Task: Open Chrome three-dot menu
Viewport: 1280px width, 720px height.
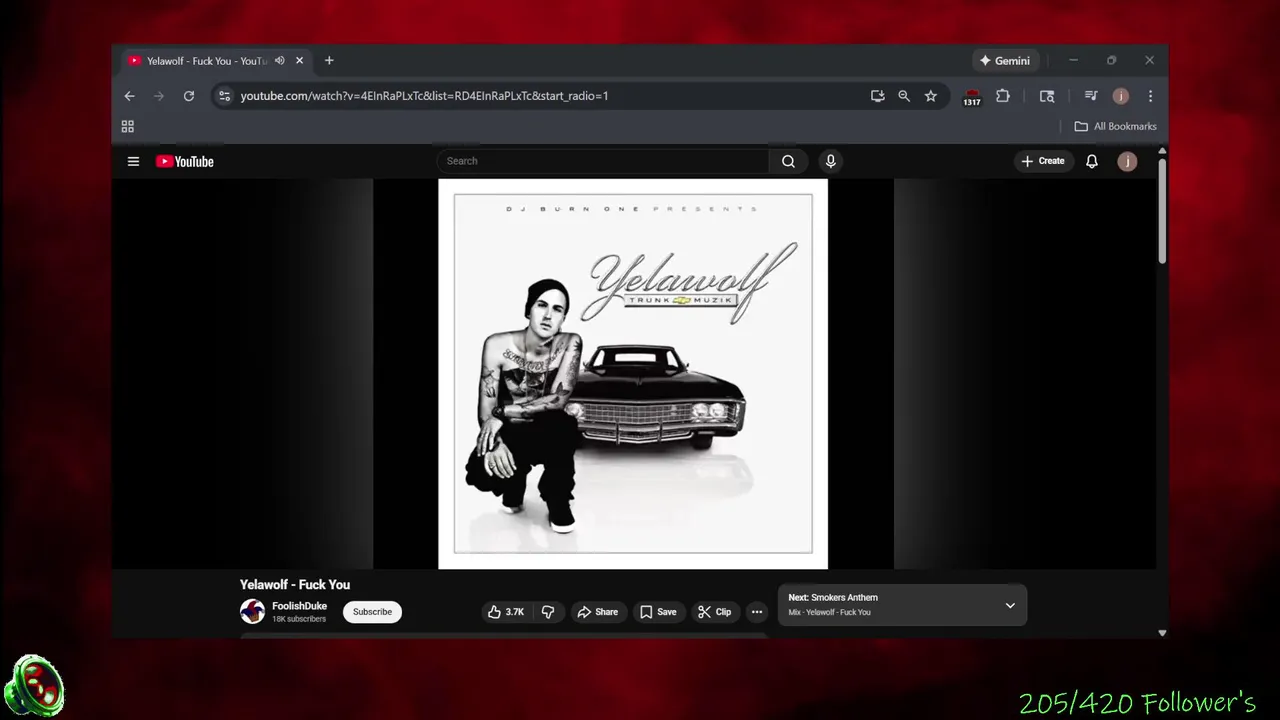Action: 1150,96
